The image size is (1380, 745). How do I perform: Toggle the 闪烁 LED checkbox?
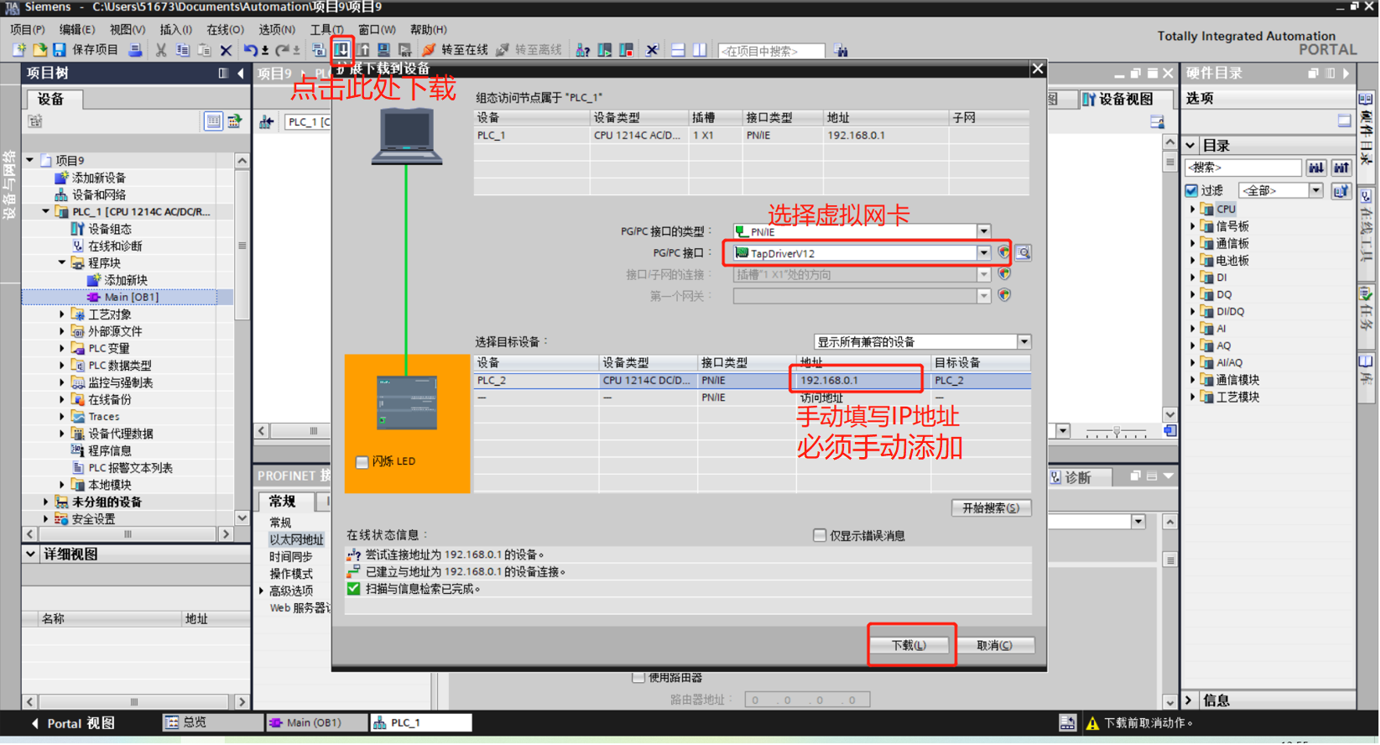[362, 462]
